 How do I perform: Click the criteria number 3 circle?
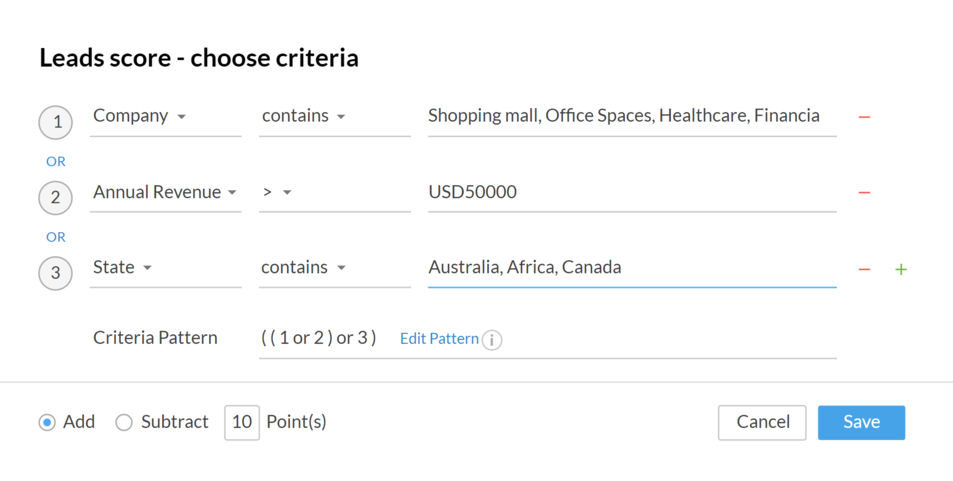[x=56, y=273]
